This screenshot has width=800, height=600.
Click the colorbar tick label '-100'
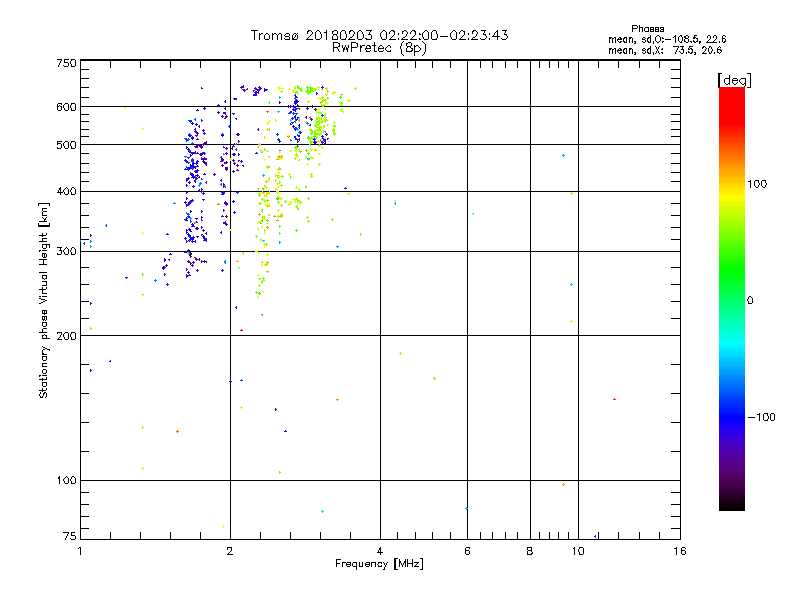pyautogui.click(x=761, y=417)
